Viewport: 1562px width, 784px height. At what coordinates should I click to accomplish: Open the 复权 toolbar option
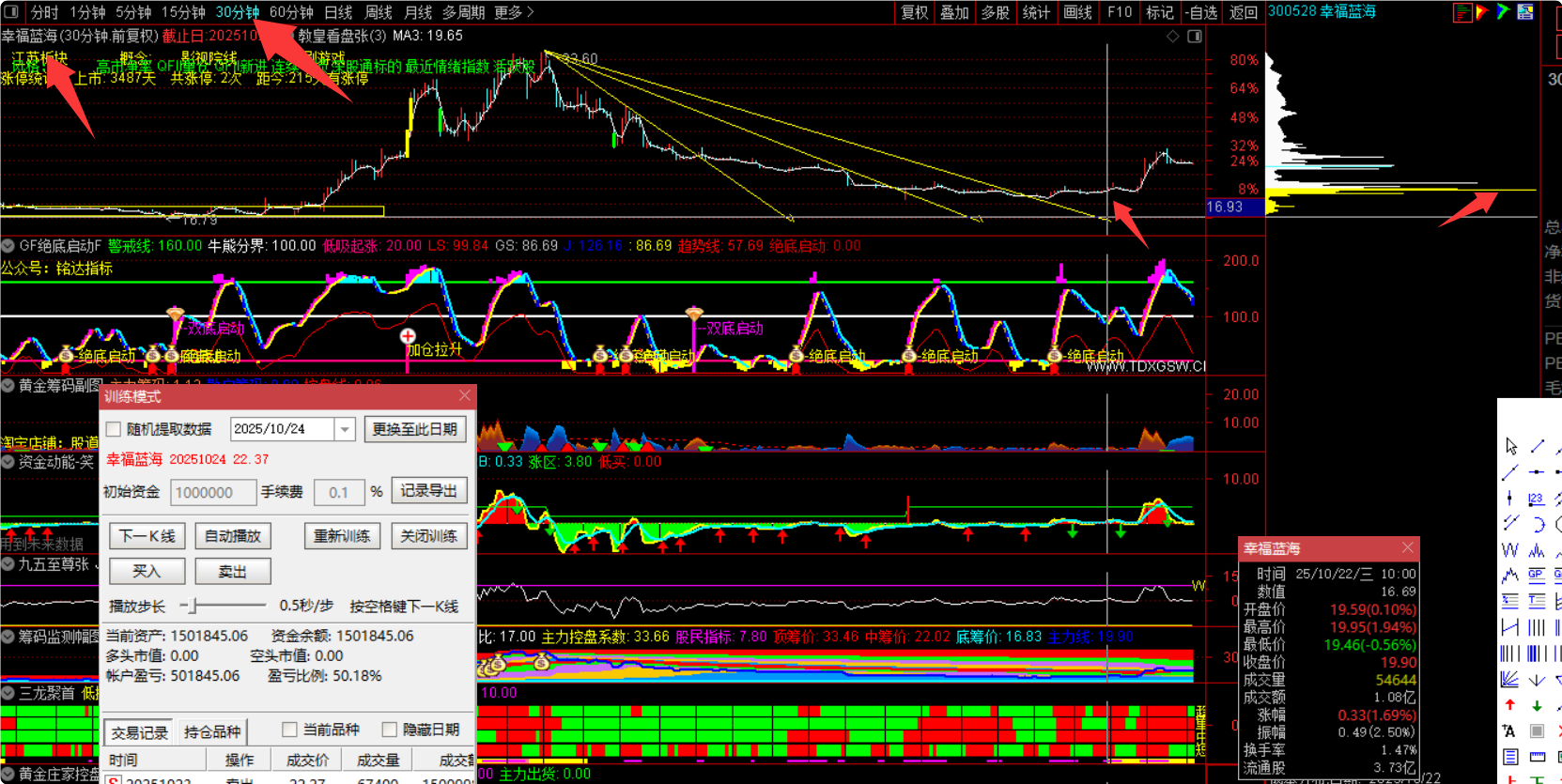(914, 12)
